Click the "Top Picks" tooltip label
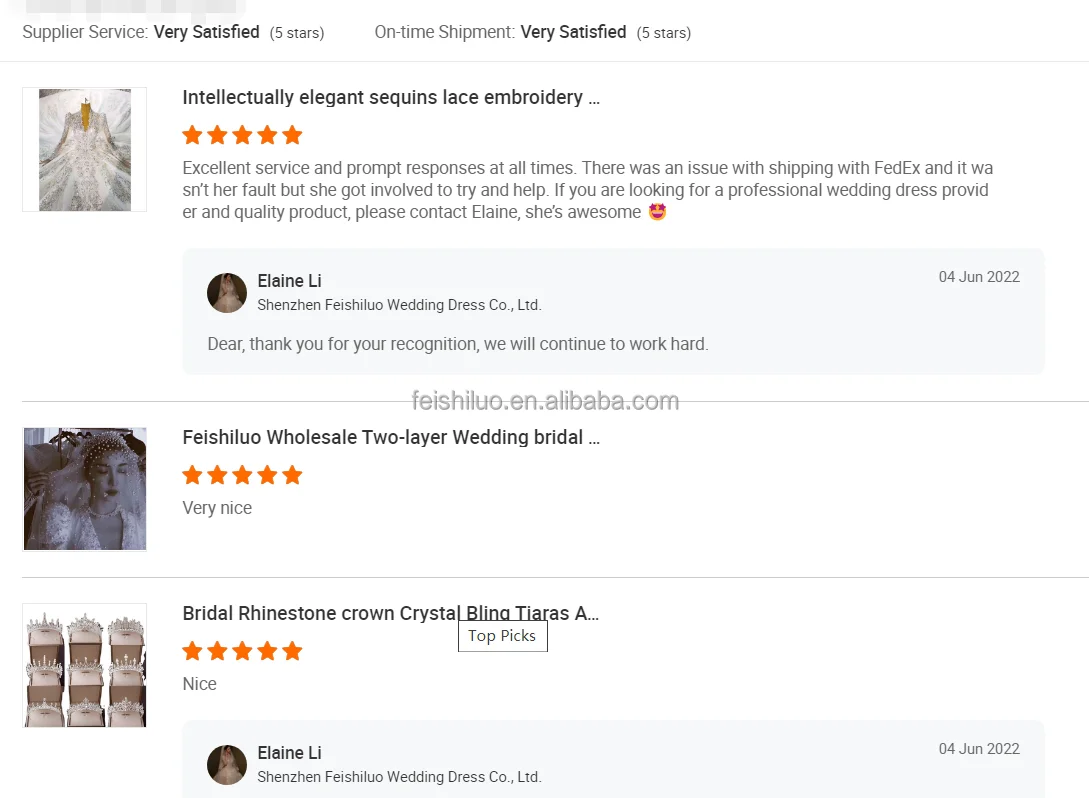 [502, 636]
